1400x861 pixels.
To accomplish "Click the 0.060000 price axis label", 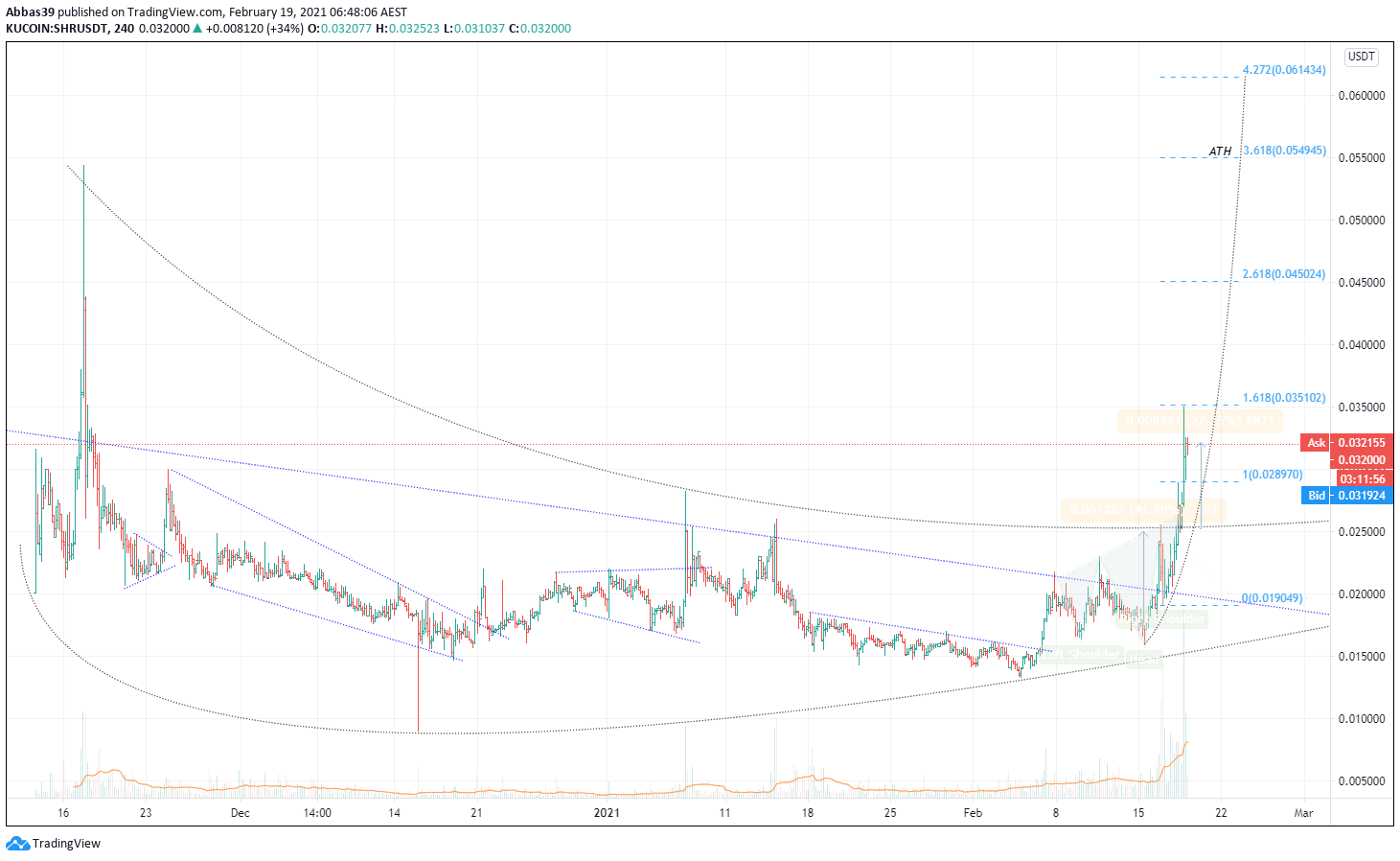I will 1362,96.
